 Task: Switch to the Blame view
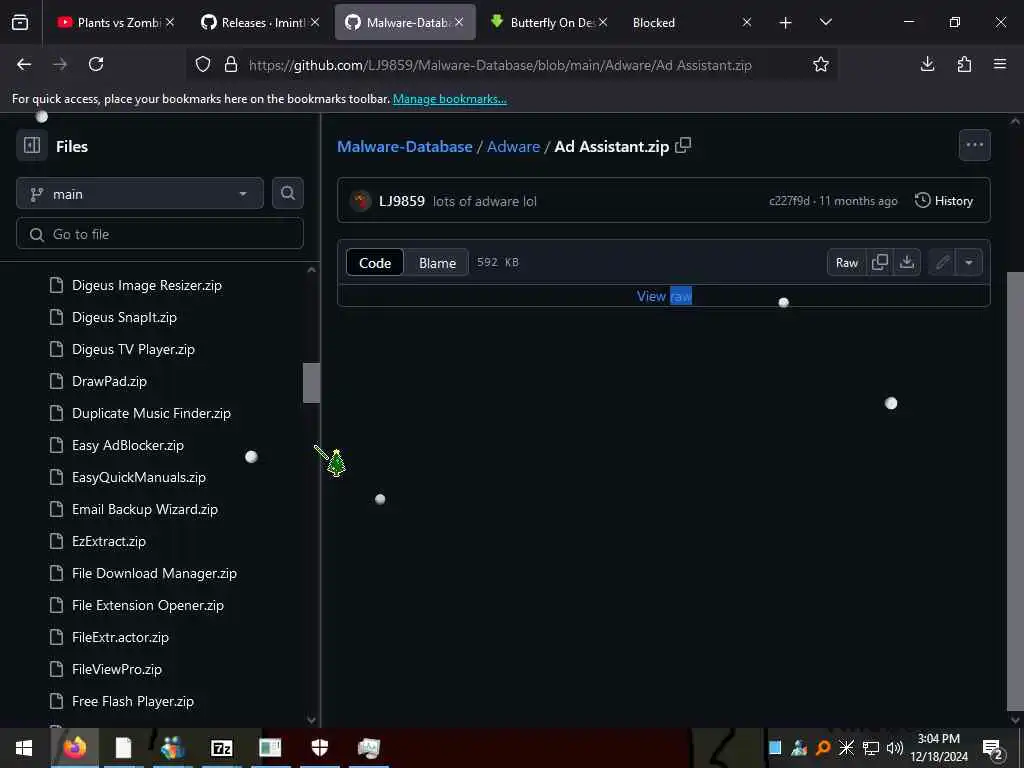click(437, 263)
